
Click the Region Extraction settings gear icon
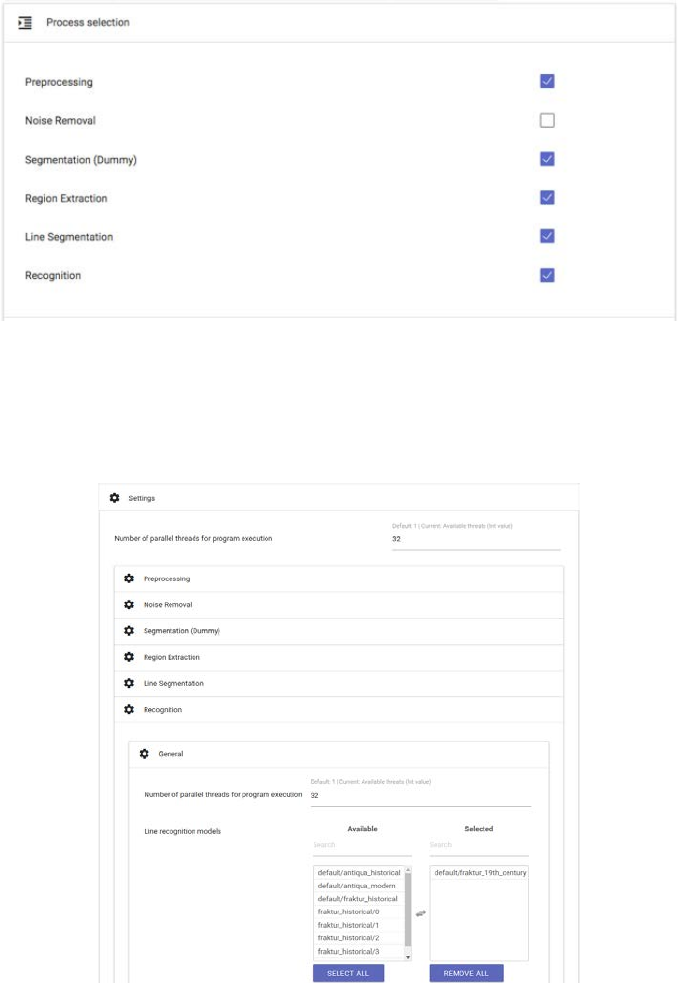tap(129, 657)
